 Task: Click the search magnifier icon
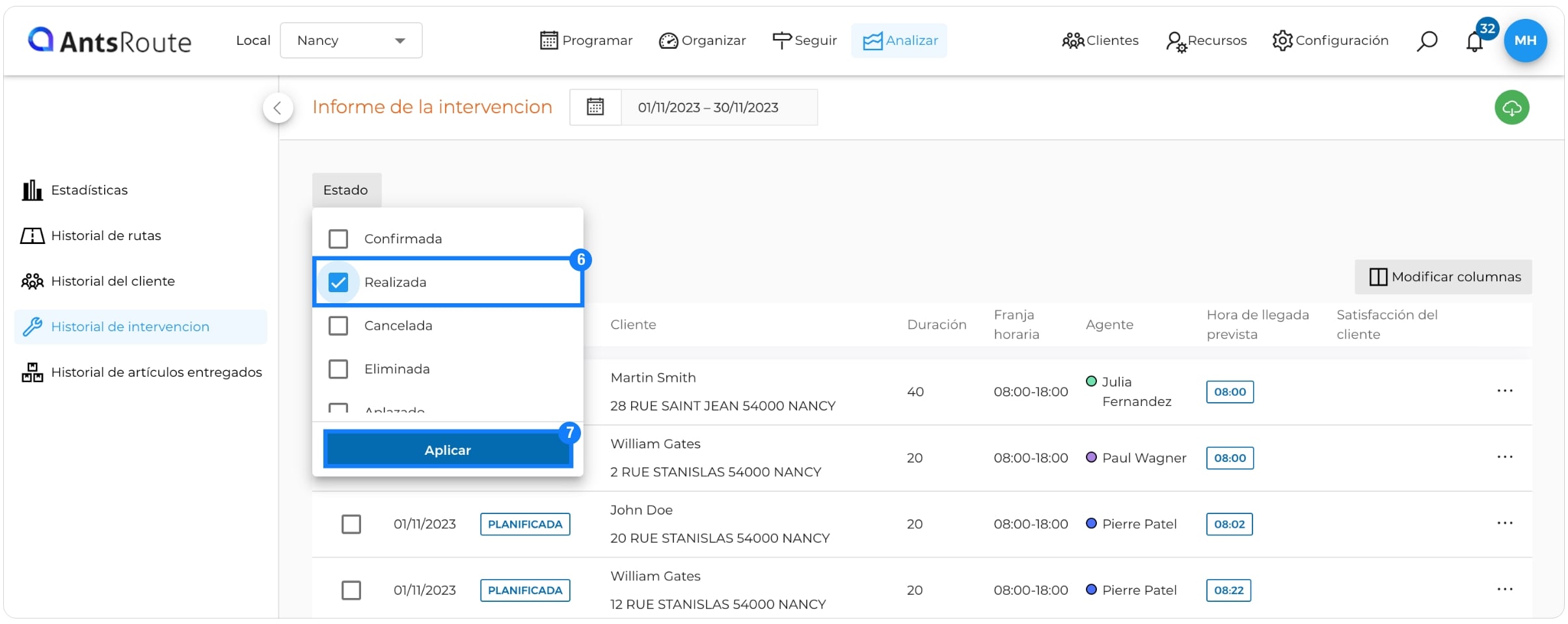1427,41
